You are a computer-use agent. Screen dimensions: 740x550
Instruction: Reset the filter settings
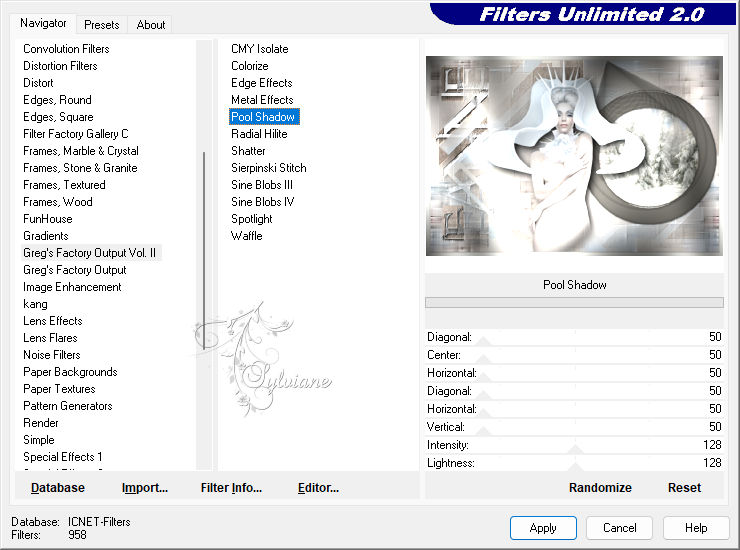click(684, 487)
